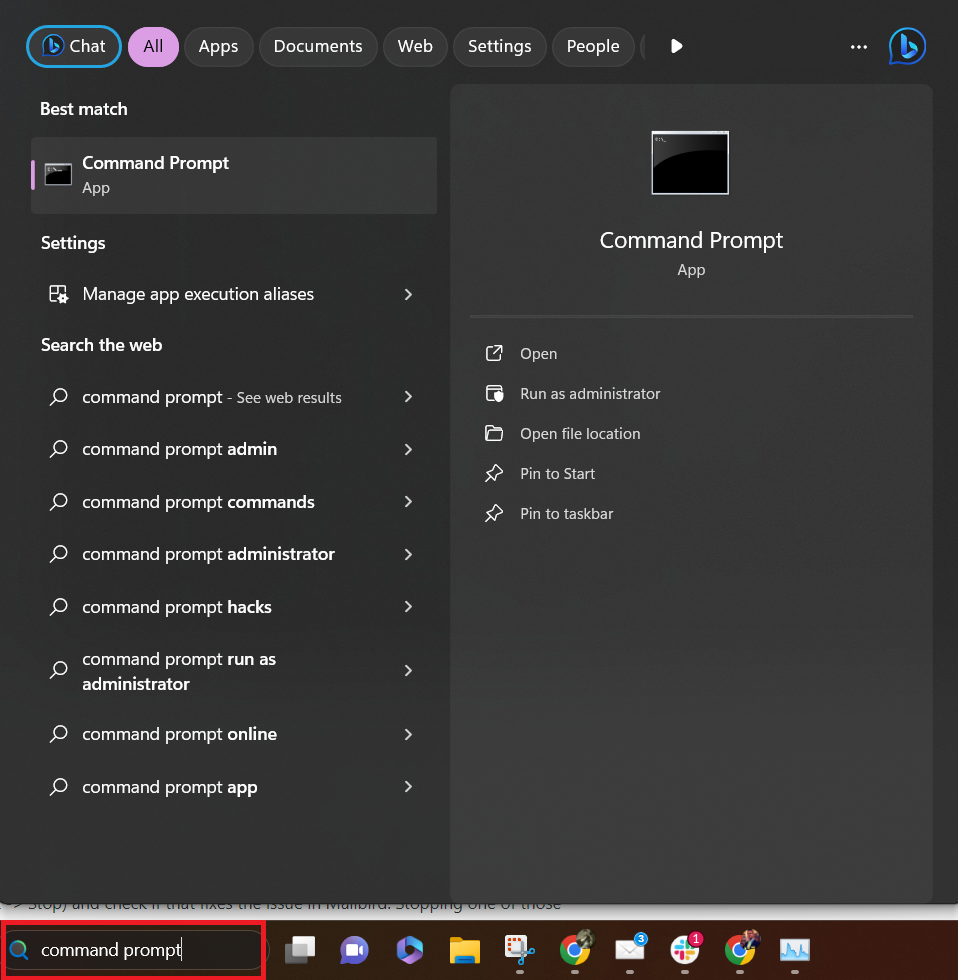Click Run as administrator

click(x=590, y=394)
